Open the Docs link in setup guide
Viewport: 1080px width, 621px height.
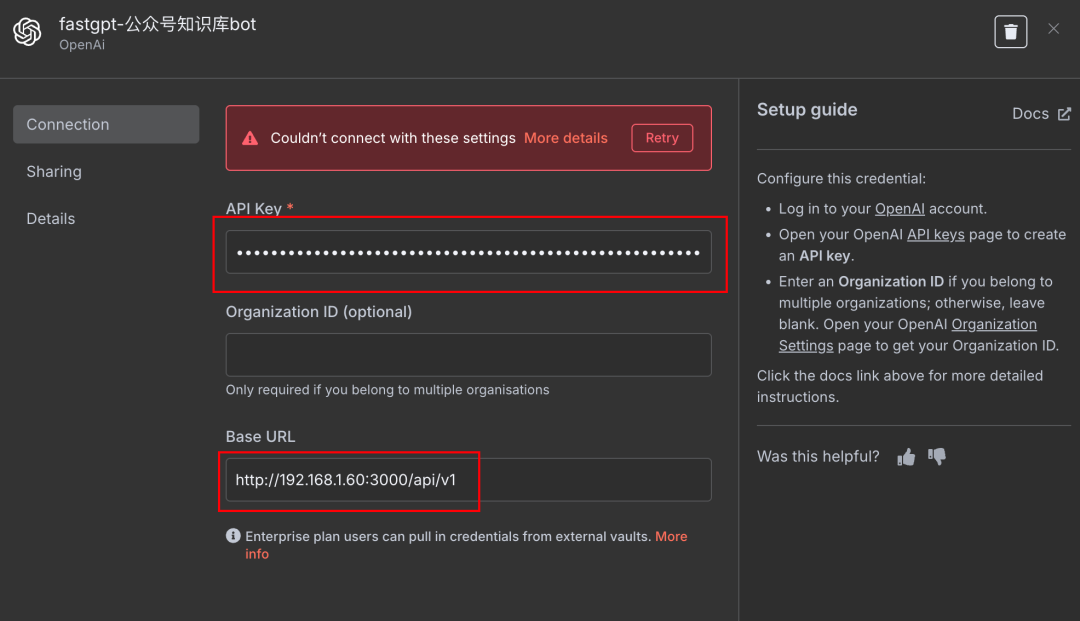click(1041, 114)
